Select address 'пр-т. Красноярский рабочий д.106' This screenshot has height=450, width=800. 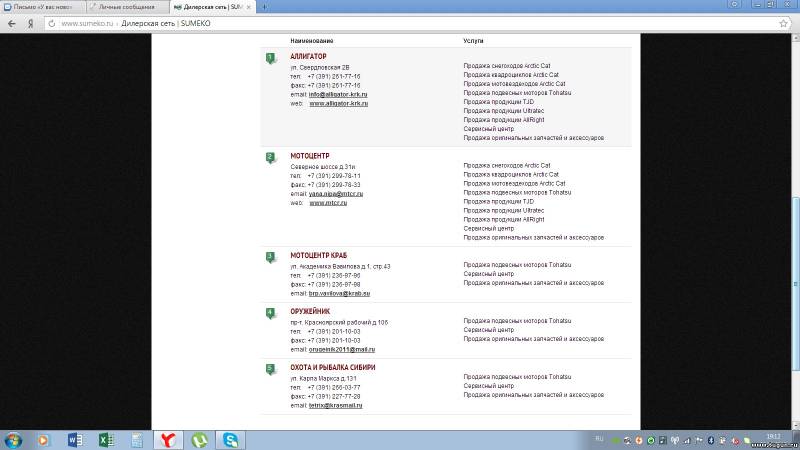339,322
